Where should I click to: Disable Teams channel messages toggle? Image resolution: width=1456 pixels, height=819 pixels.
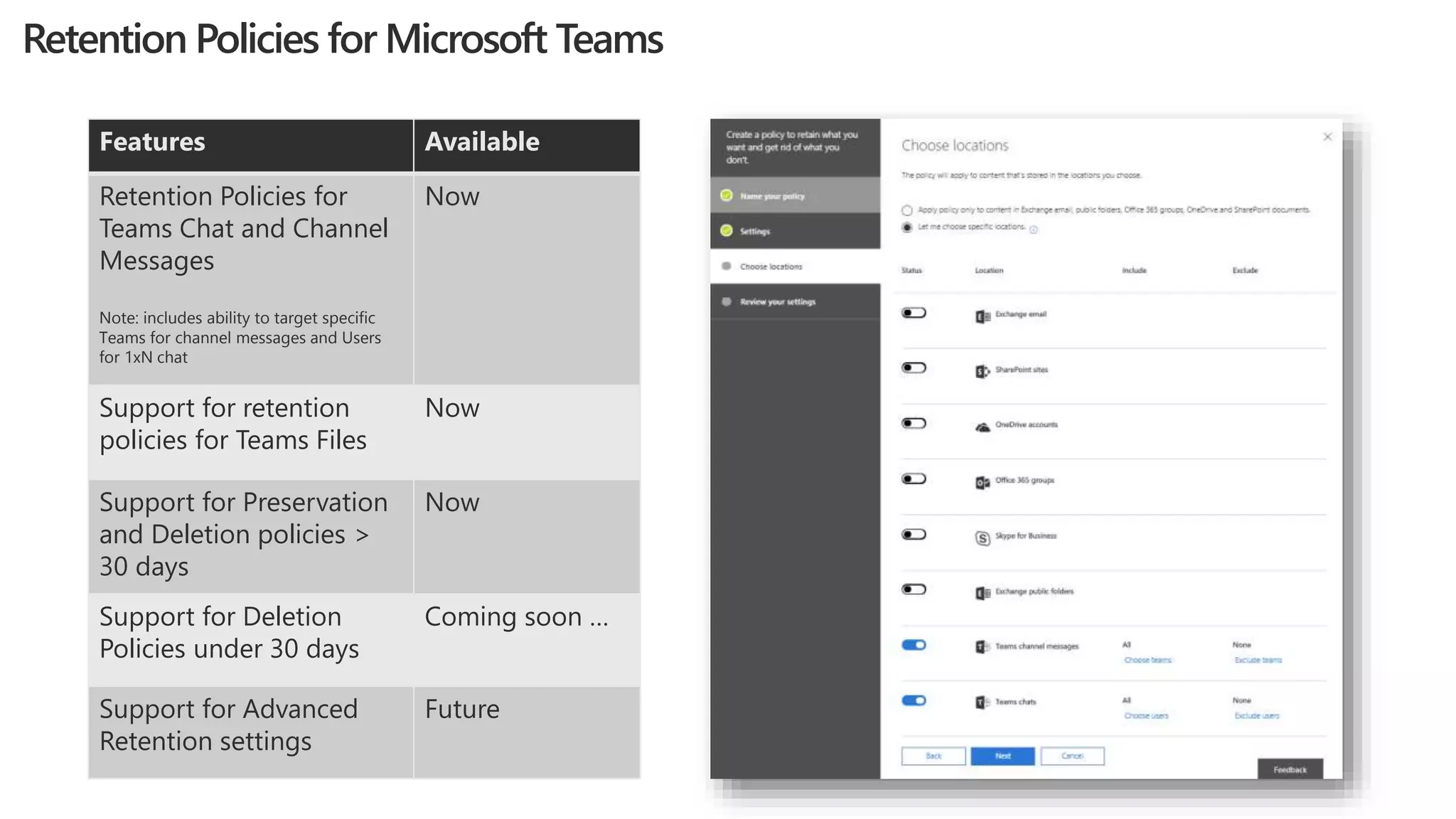[x=914, y=645]
